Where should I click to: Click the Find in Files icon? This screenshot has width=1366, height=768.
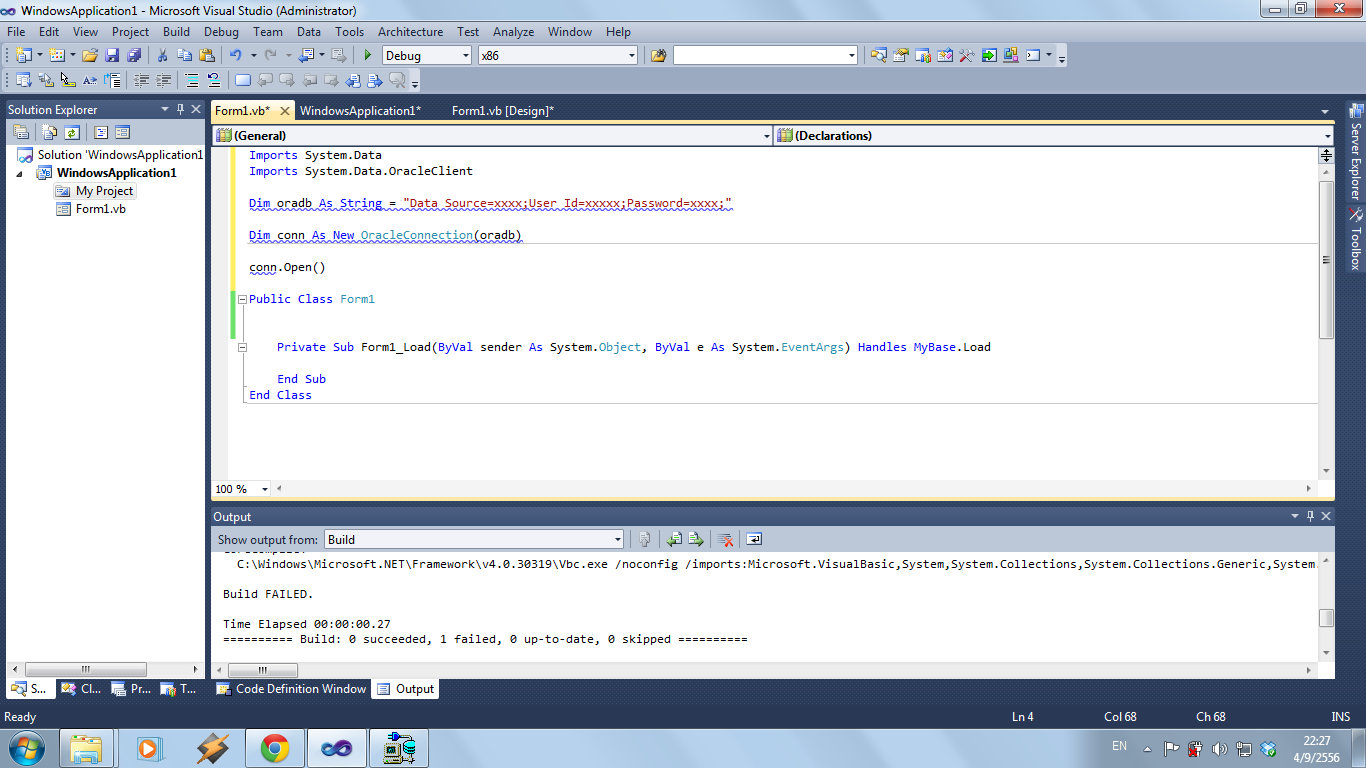pos(658,55)
